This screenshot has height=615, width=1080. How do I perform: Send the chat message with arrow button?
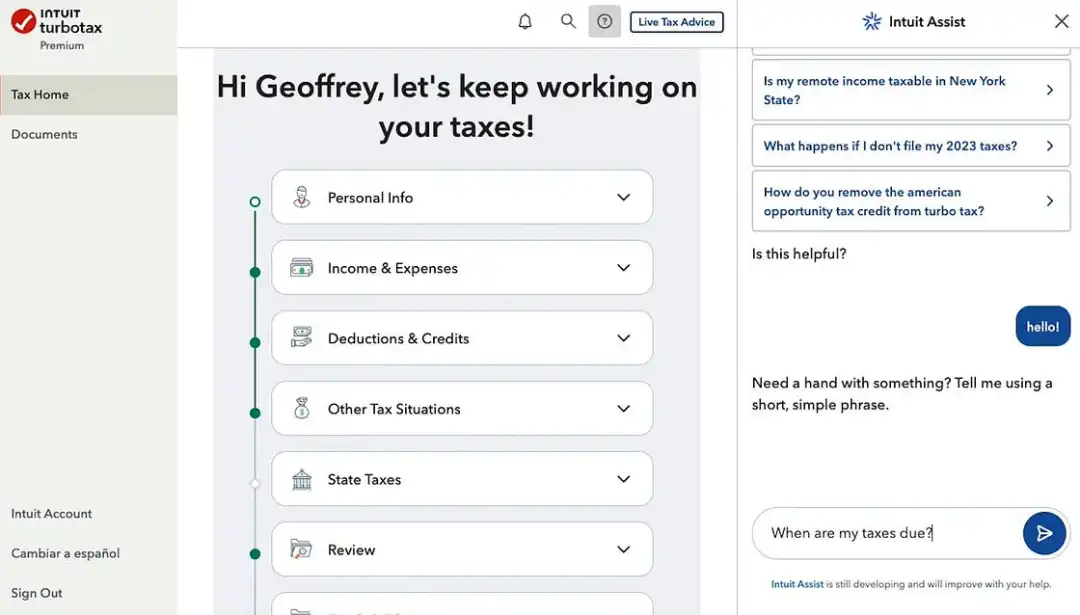(1044, 533)
